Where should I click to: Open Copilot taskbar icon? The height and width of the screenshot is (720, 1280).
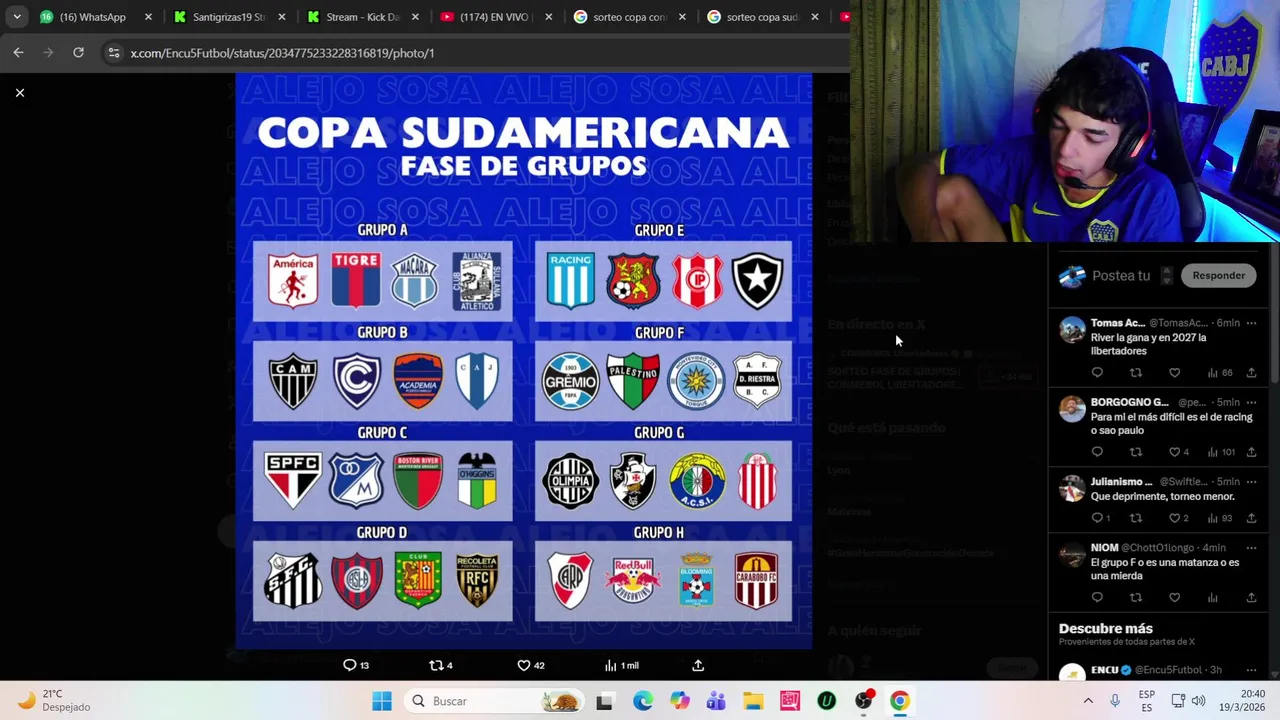(x=680, y=701)
